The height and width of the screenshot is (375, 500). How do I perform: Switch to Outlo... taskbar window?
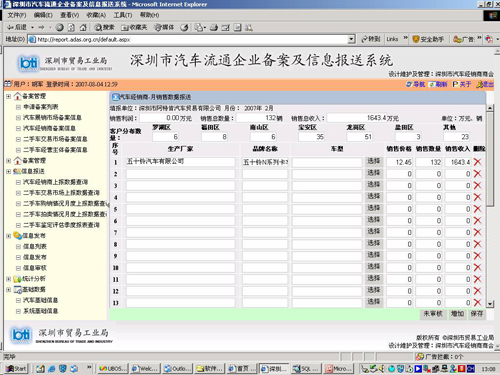point(177,369)
